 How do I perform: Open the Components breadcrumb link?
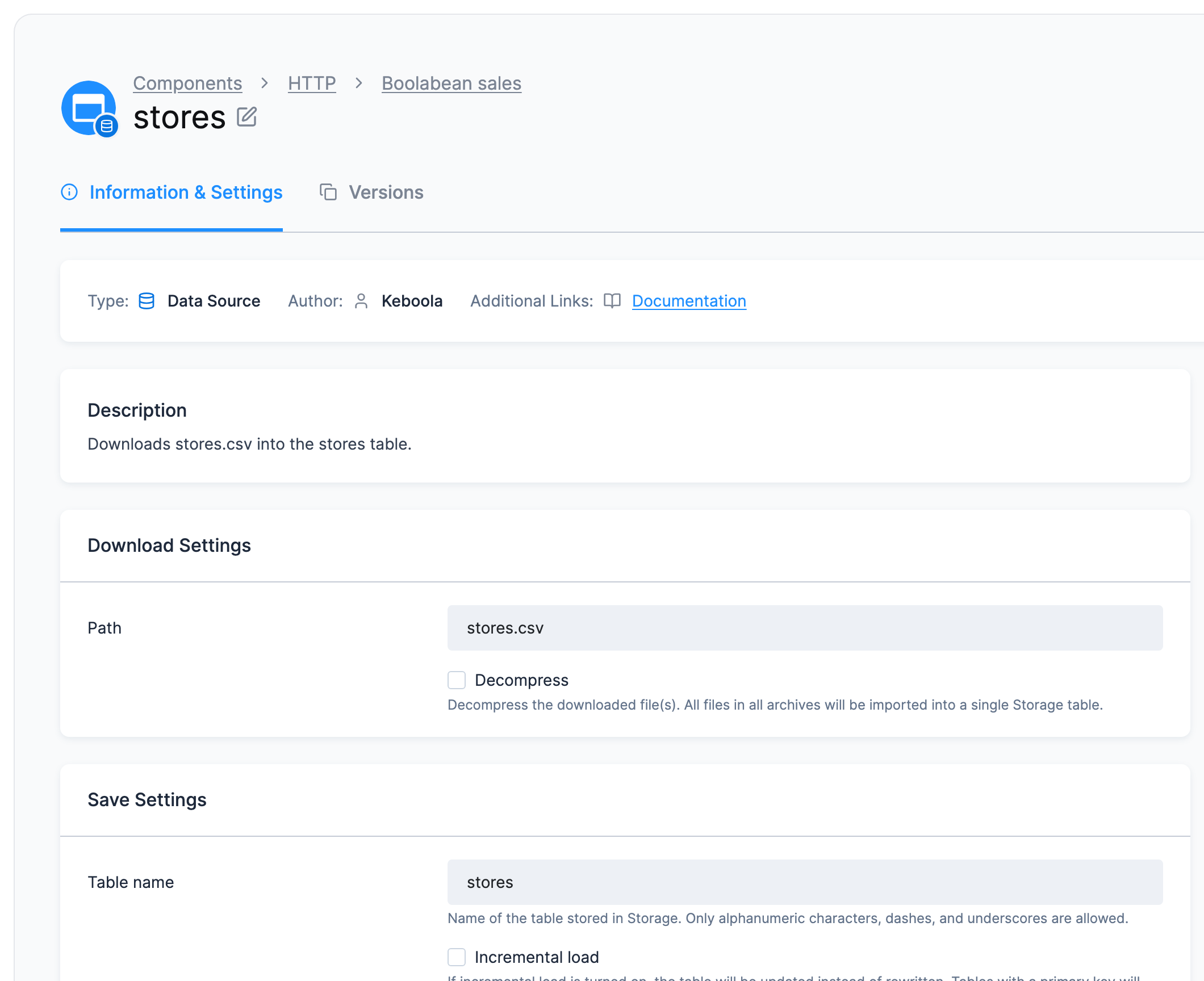point(187,83)
